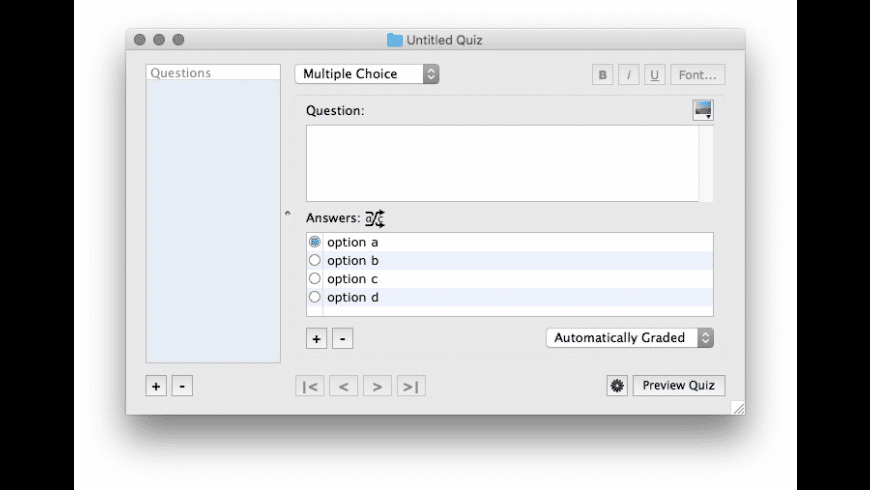Click inside the Question text field
This screenshot has width=870, height=490.
click(x=503, y=163)
